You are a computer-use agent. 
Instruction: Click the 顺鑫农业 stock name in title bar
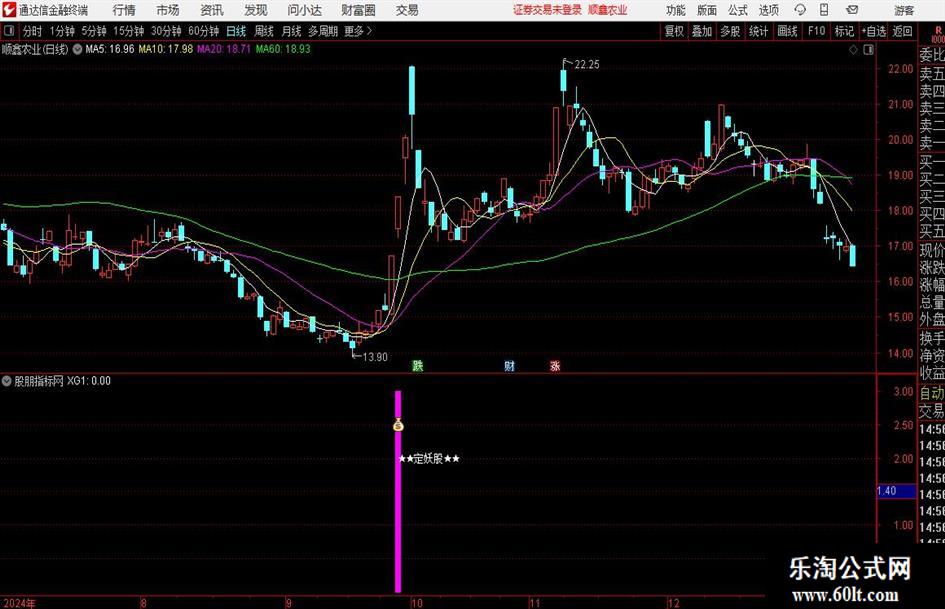click(x=608, y=10)
